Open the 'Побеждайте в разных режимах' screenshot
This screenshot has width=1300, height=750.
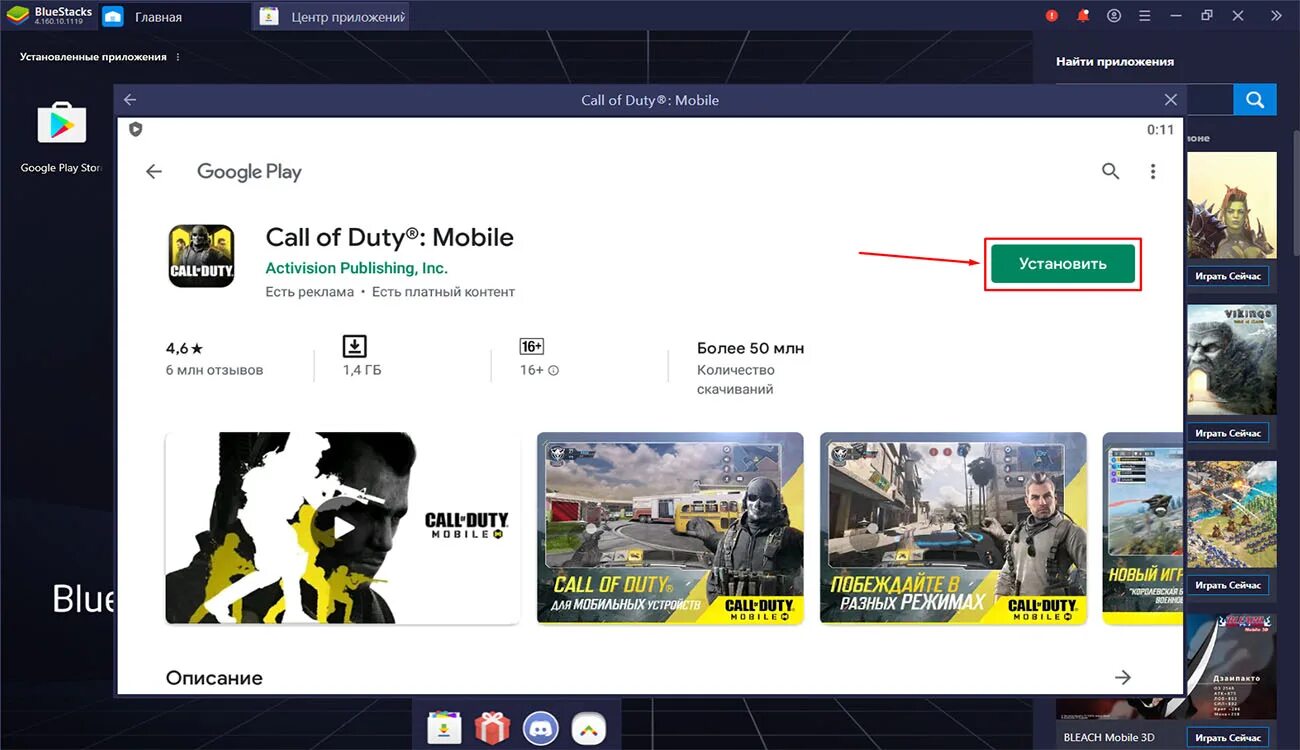953,528
